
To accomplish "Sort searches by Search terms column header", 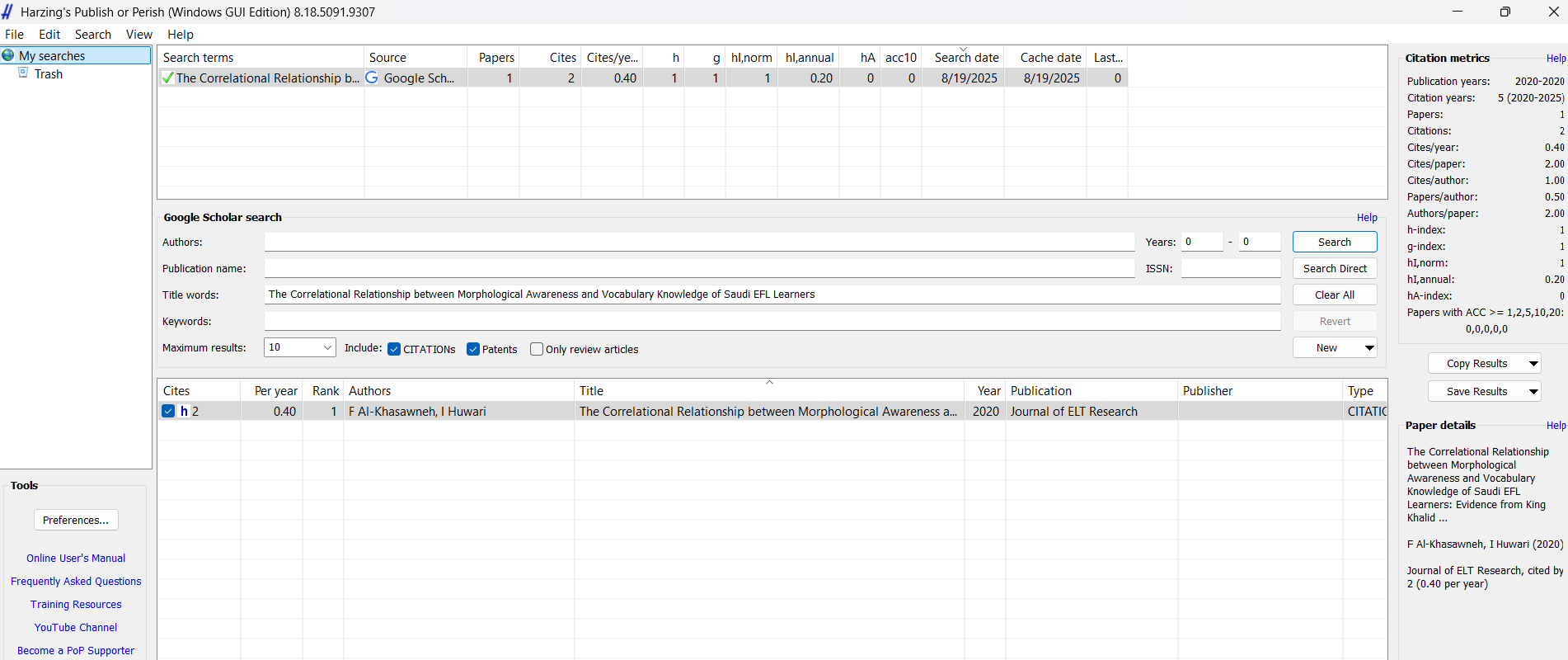I will click(261, 57).
